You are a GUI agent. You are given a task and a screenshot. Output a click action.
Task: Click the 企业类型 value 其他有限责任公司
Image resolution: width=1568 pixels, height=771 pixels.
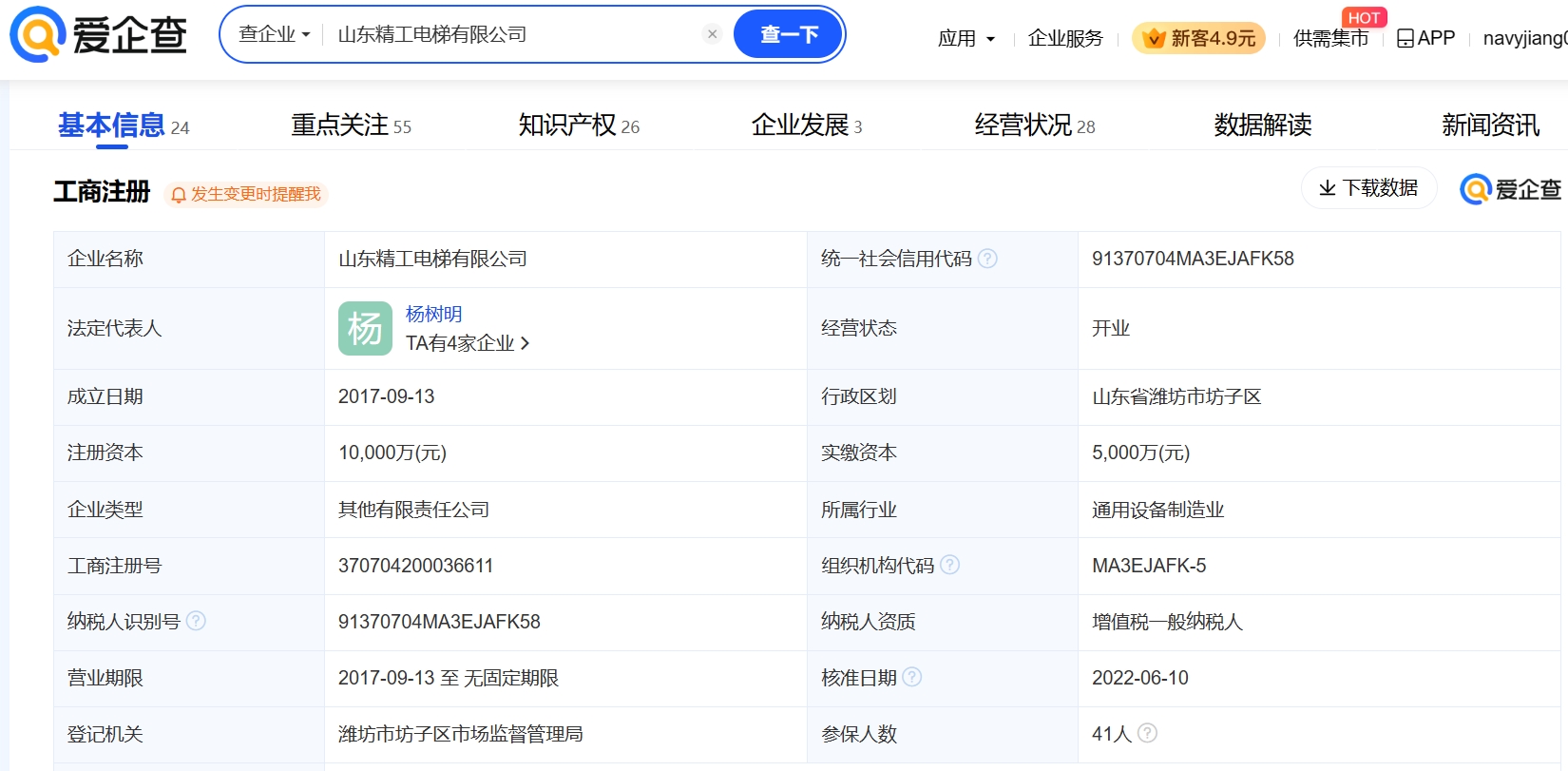[x=413, y=510]
